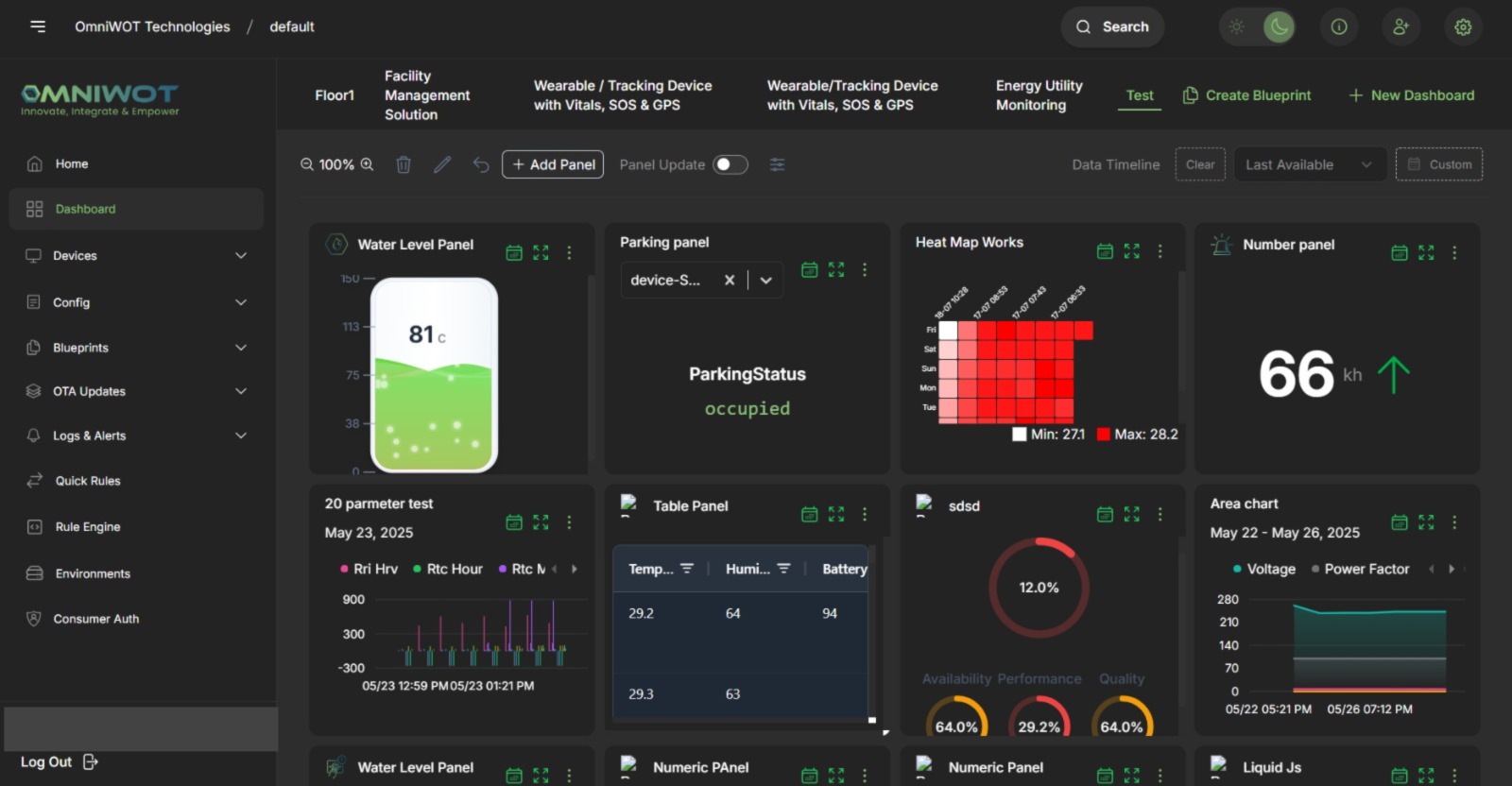Expand Parking panel fullscreen
Image resolution: width=1512 pixels, height=786 pixels.
[x=836, y=269]
